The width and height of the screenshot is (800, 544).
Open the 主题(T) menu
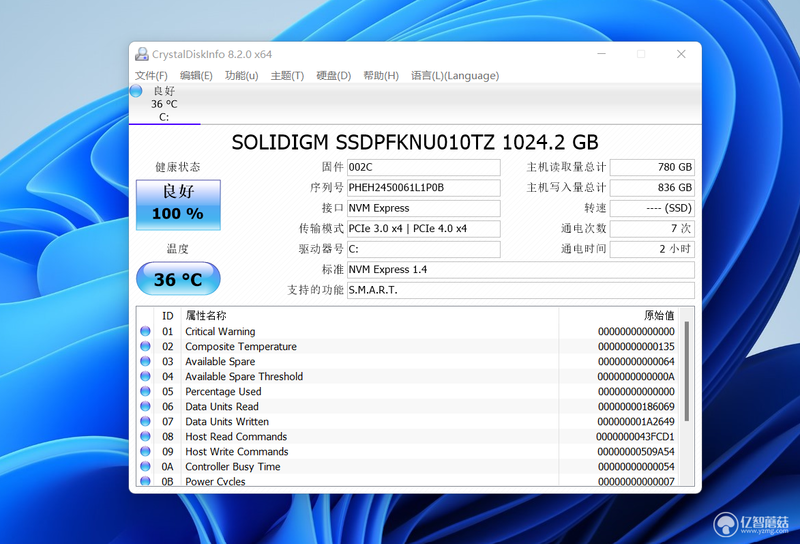coord(287,76)
